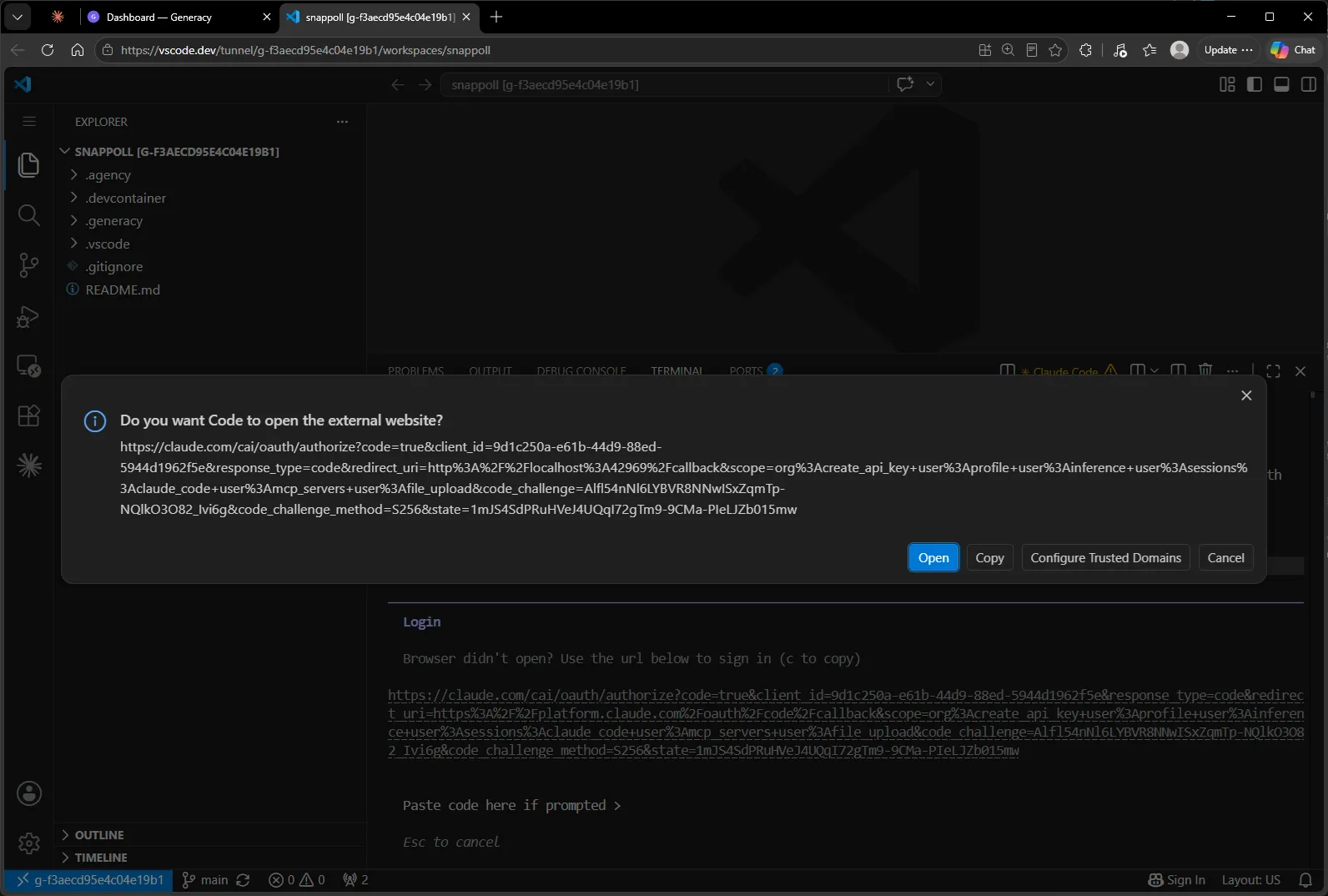Viewport: 1328px width, 896px height.
Task: Open the Claude Code sidebar icon
Action: [x=28, y=466]
